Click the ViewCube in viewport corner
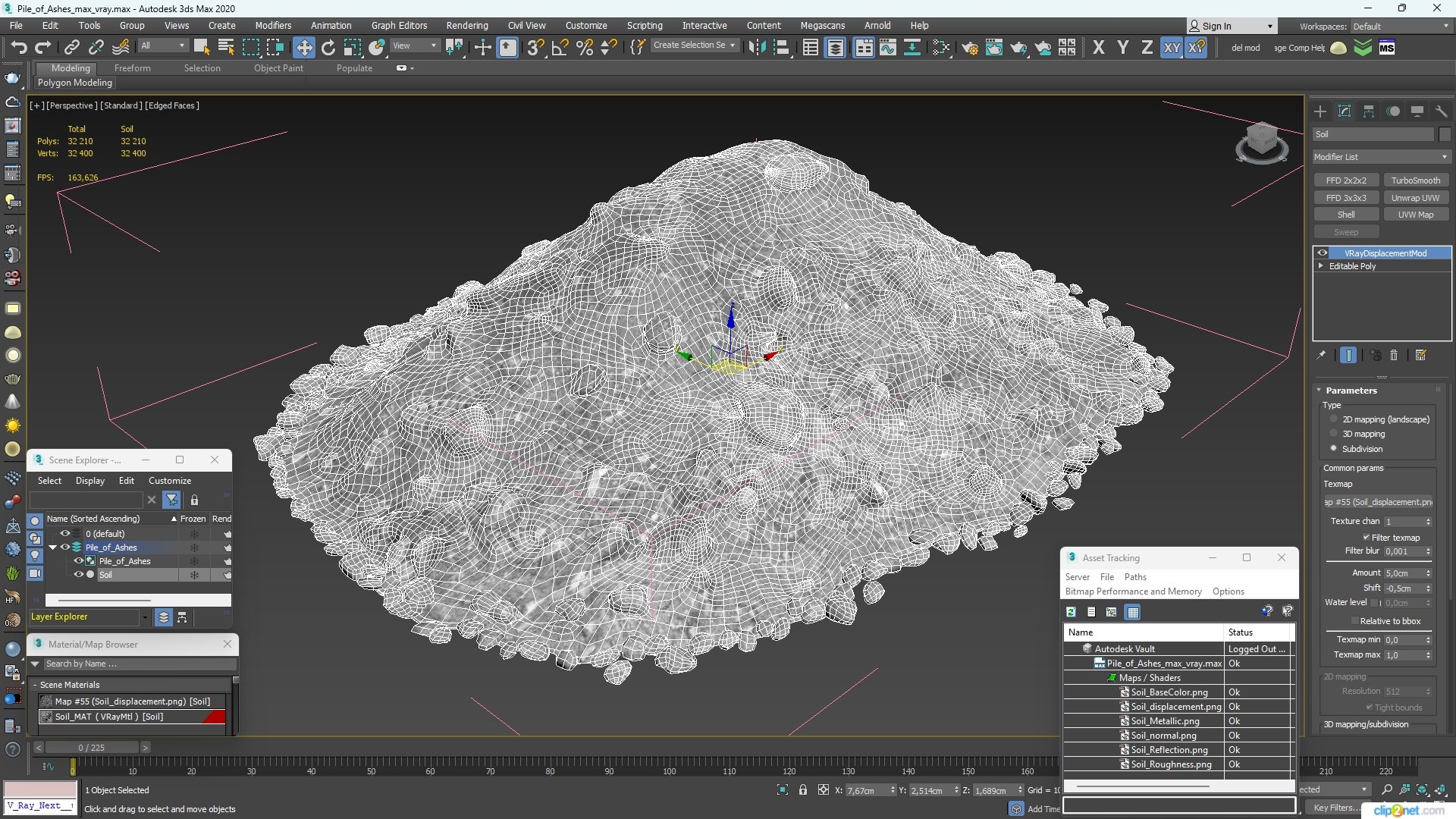Viewport: 1456px width, 819px height. point(1262,142)
